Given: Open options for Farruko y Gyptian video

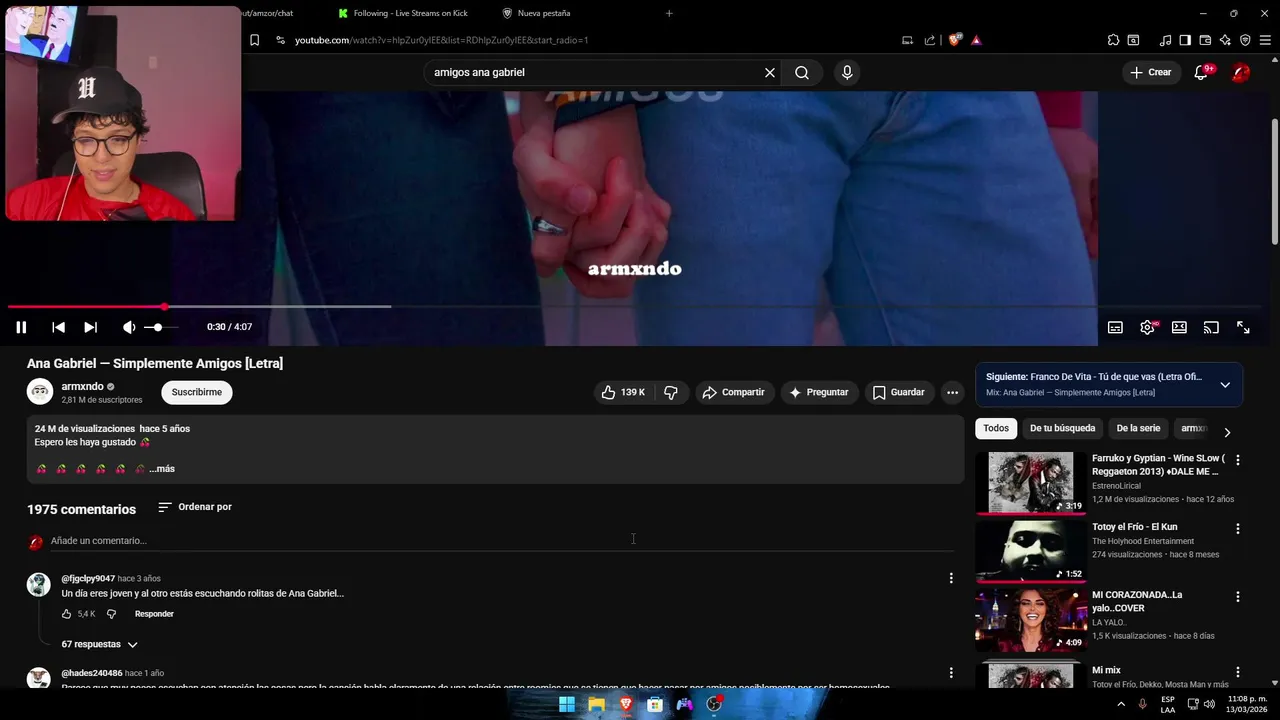Looking at the screenshot, I should 1238,460.
